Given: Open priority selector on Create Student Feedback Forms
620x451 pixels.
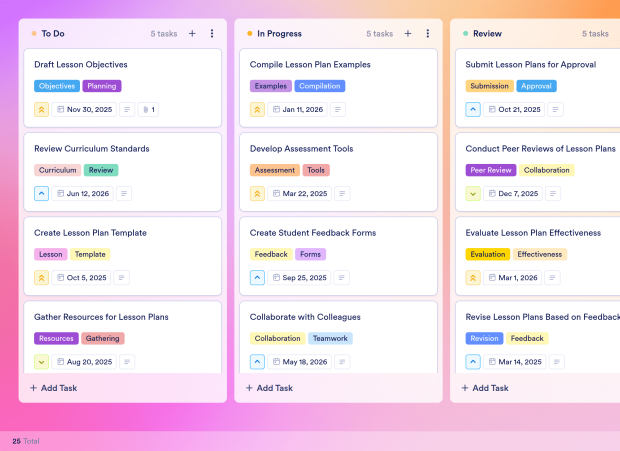Looking at the screenshot, I should point(257,278).
